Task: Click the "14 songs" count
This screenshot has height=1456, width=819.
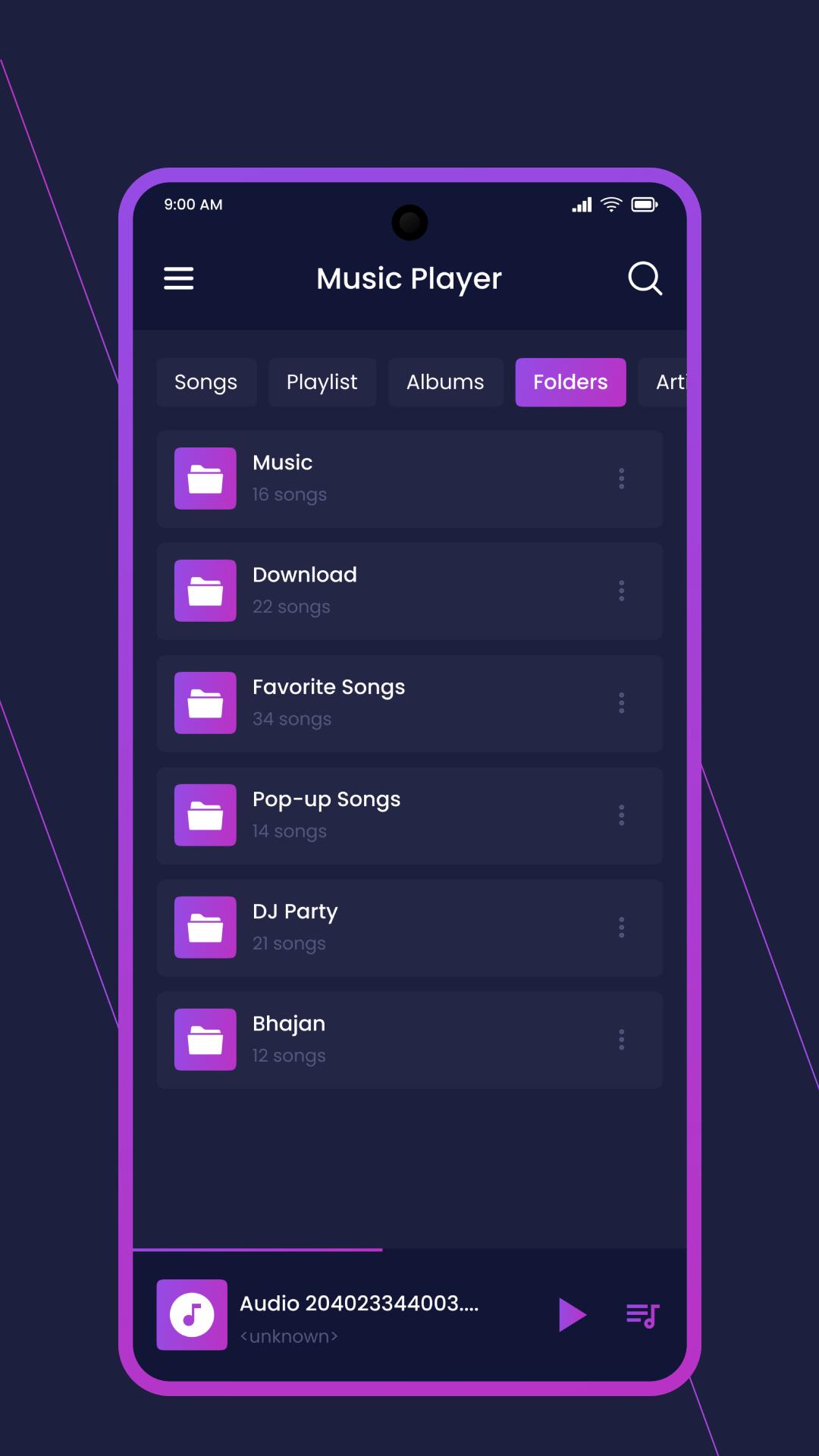Action: (290, 832)
